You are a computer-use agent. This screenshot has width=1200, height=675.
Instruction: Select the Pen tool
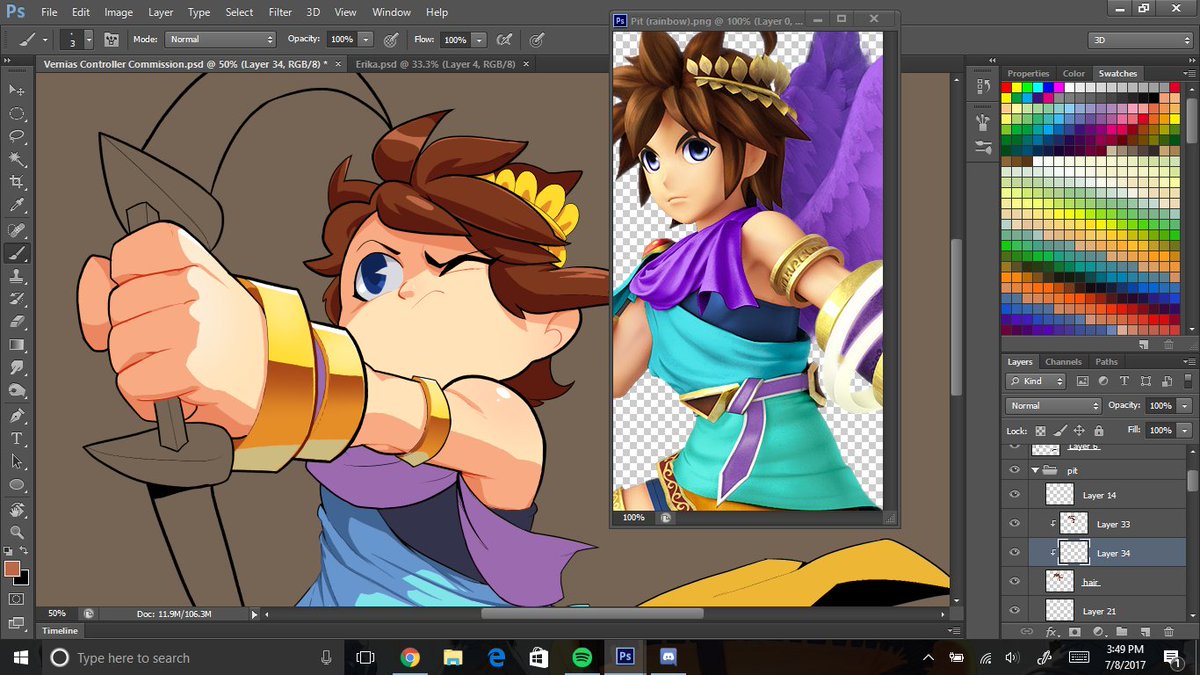[x=17, y=416]
